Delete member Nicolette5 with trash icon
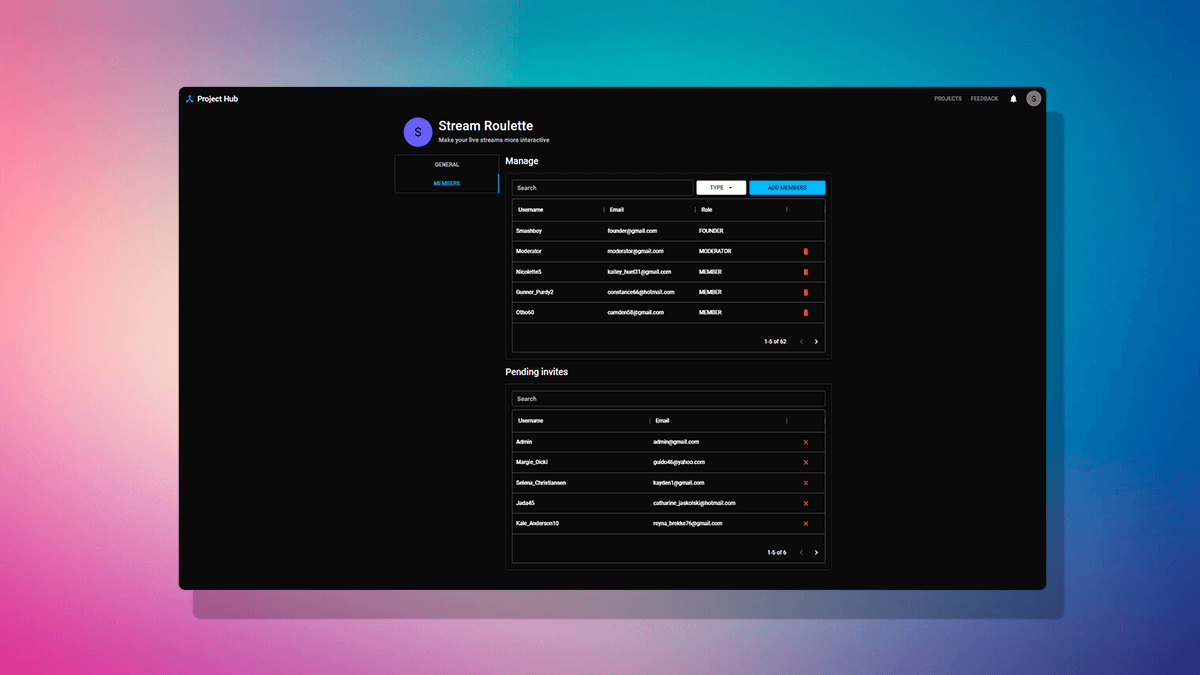Screen dimensions: 1200x675 pos(805,272)
